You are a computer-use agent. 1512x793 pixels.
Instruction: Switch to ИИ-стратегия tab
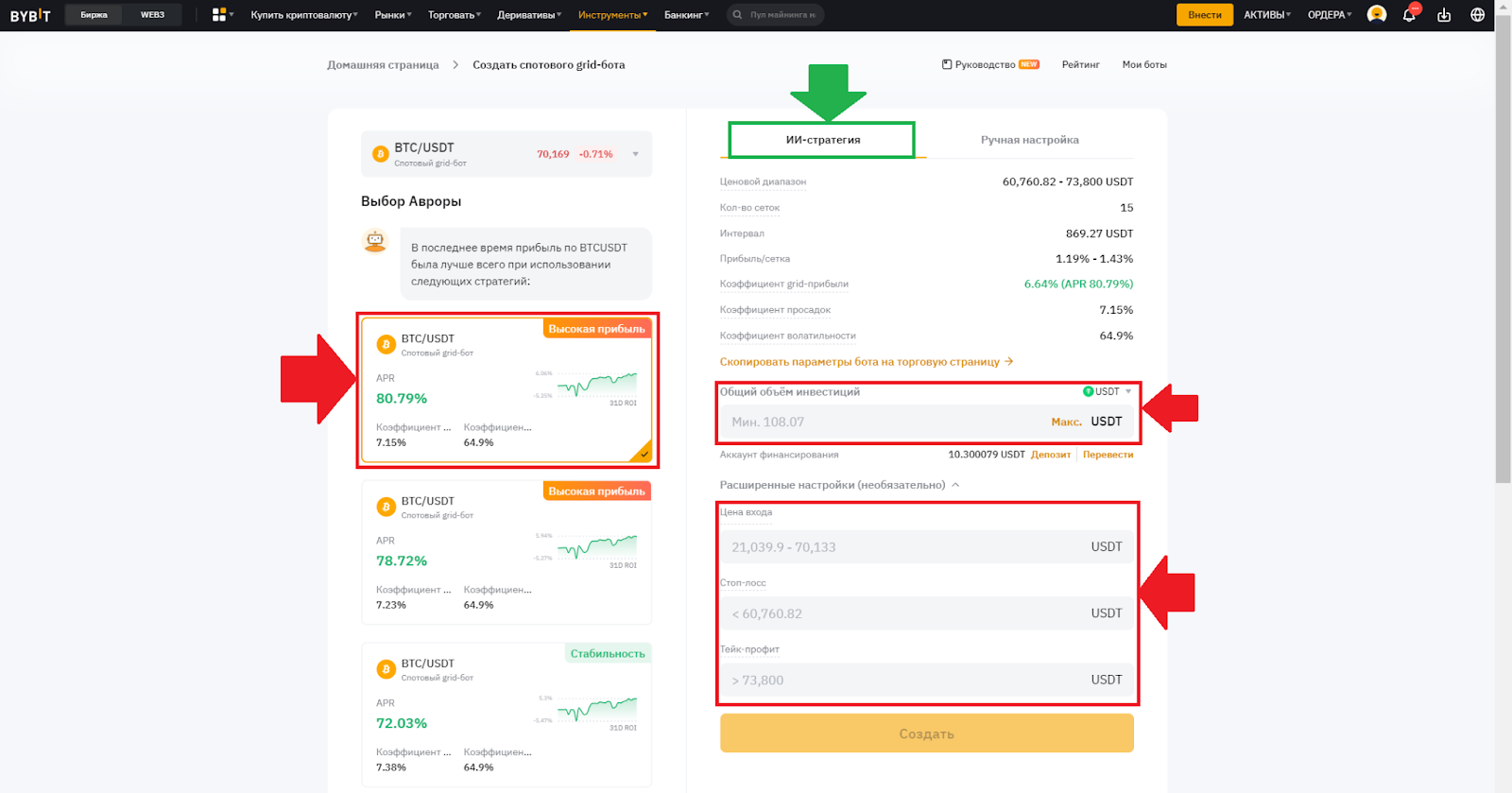click(x=822, y=140)
